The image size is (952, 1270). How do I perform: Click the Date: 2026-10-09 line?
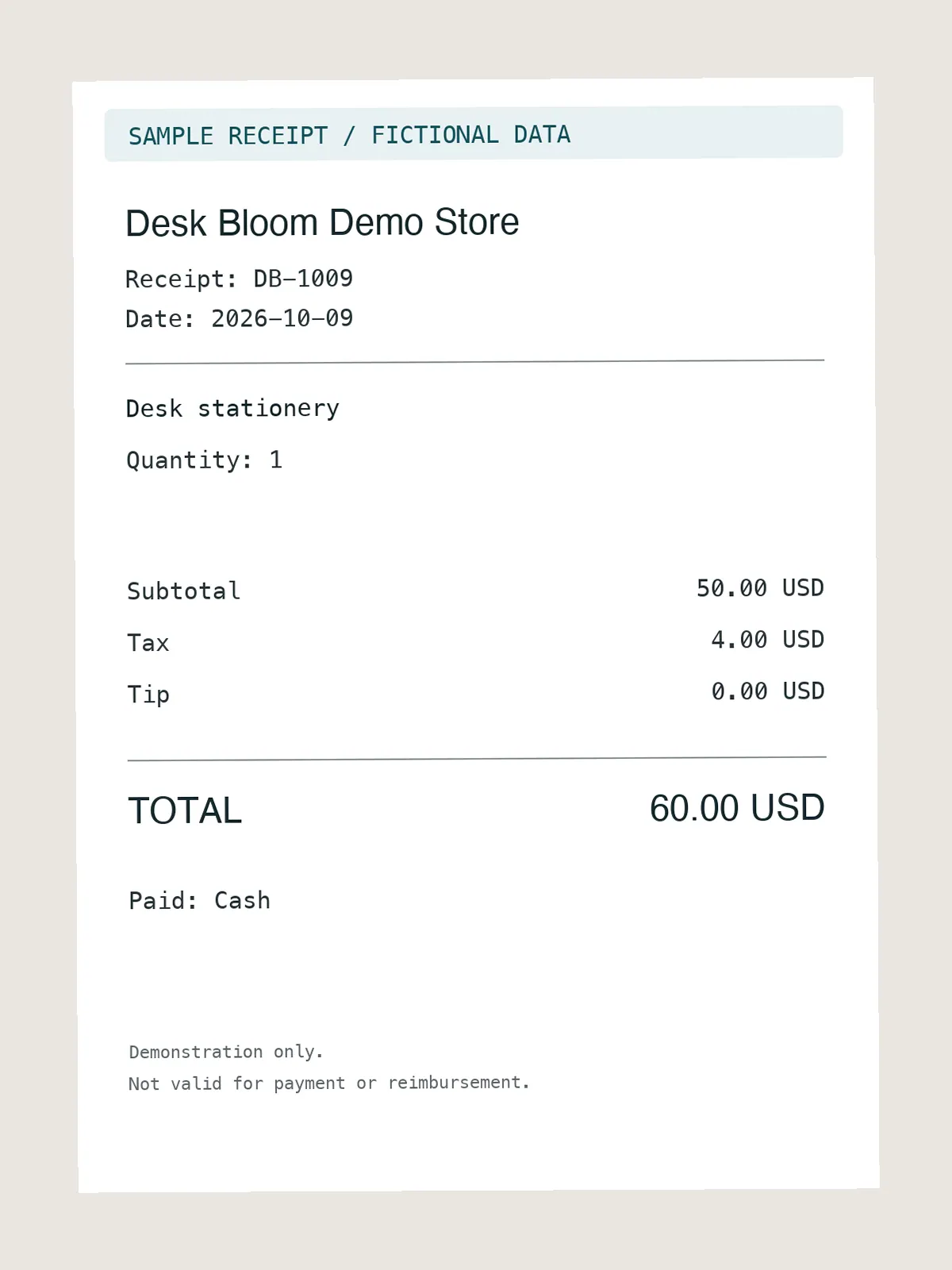tap(239, 318)
